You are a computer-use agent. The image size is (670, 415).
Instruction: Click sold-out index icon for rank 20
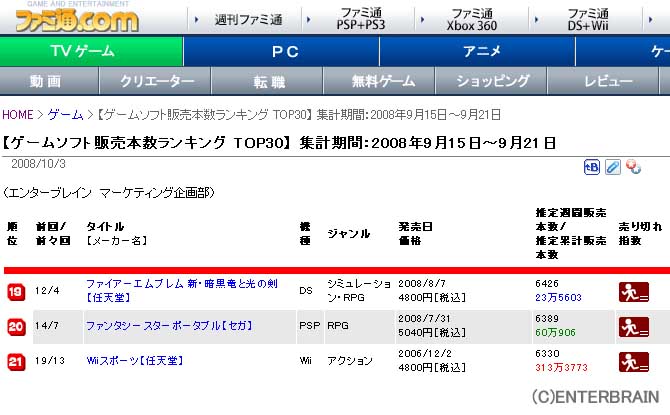point(634,327)
